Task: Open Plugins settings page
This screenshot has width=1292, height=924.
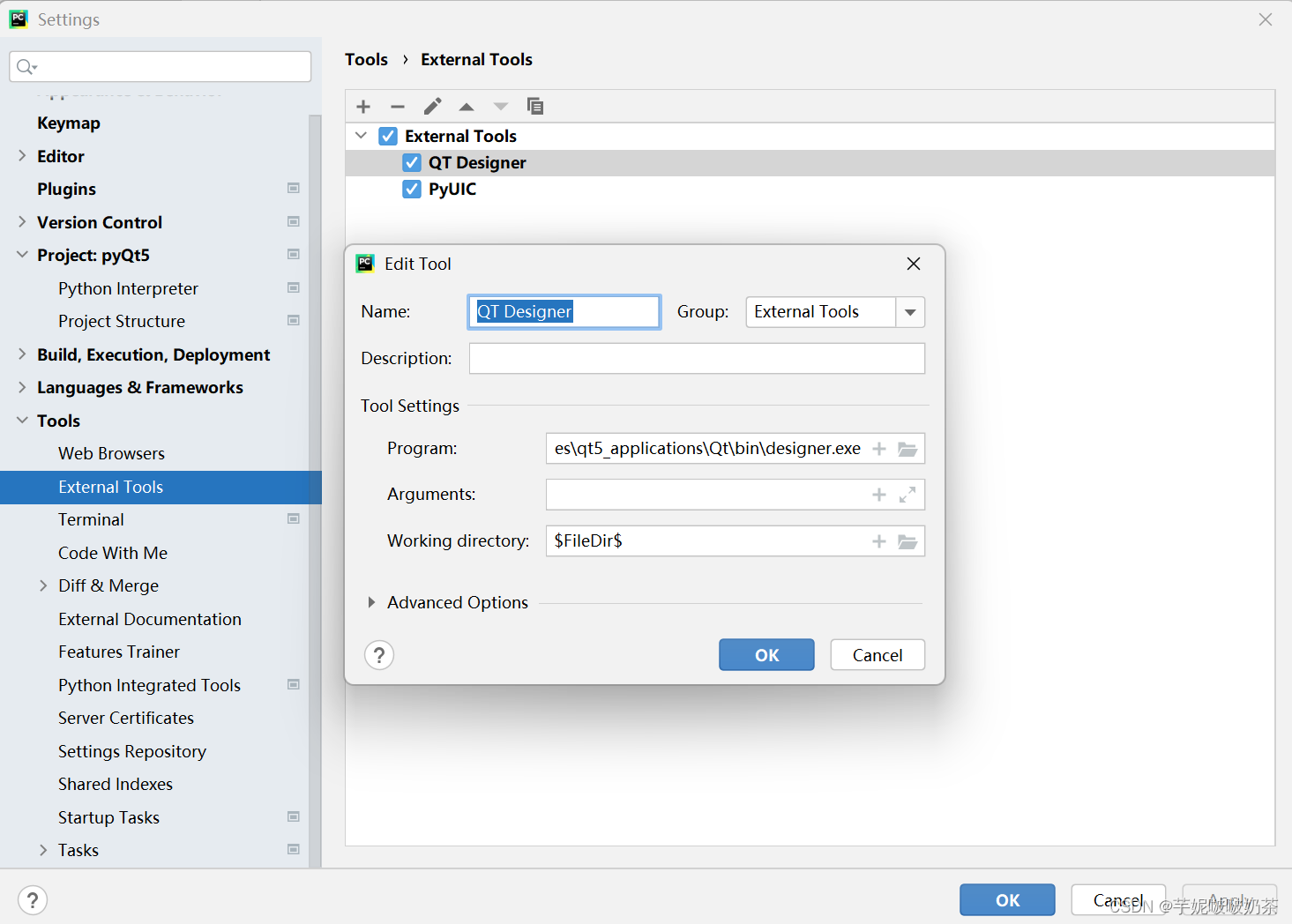Action: click(x=66, y=190)
